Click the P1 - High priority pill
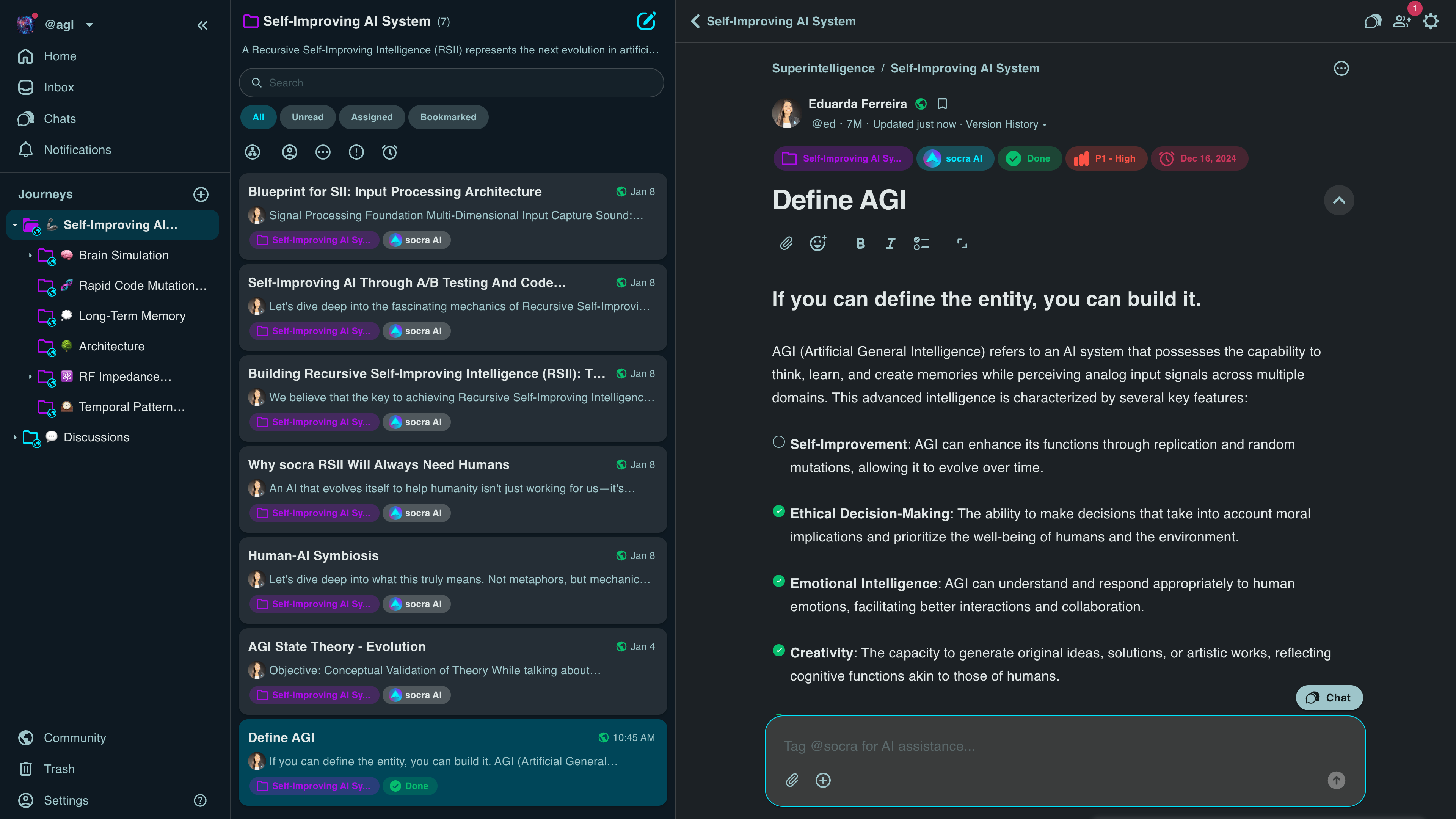 pos(1106,159)
